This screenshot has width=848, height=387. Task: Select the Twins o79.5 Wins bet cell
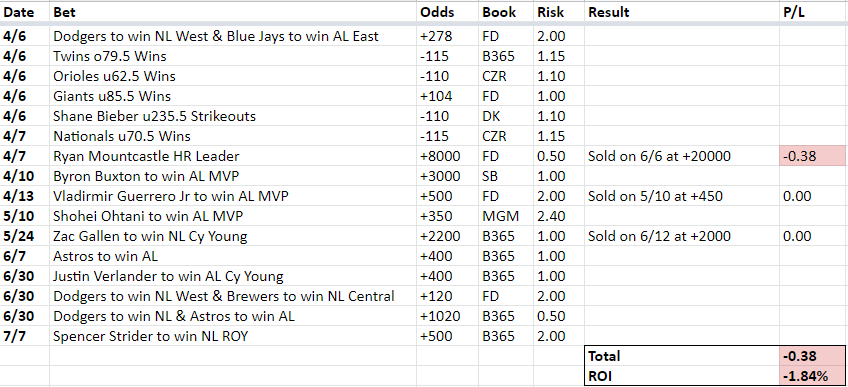coord(233,56)
